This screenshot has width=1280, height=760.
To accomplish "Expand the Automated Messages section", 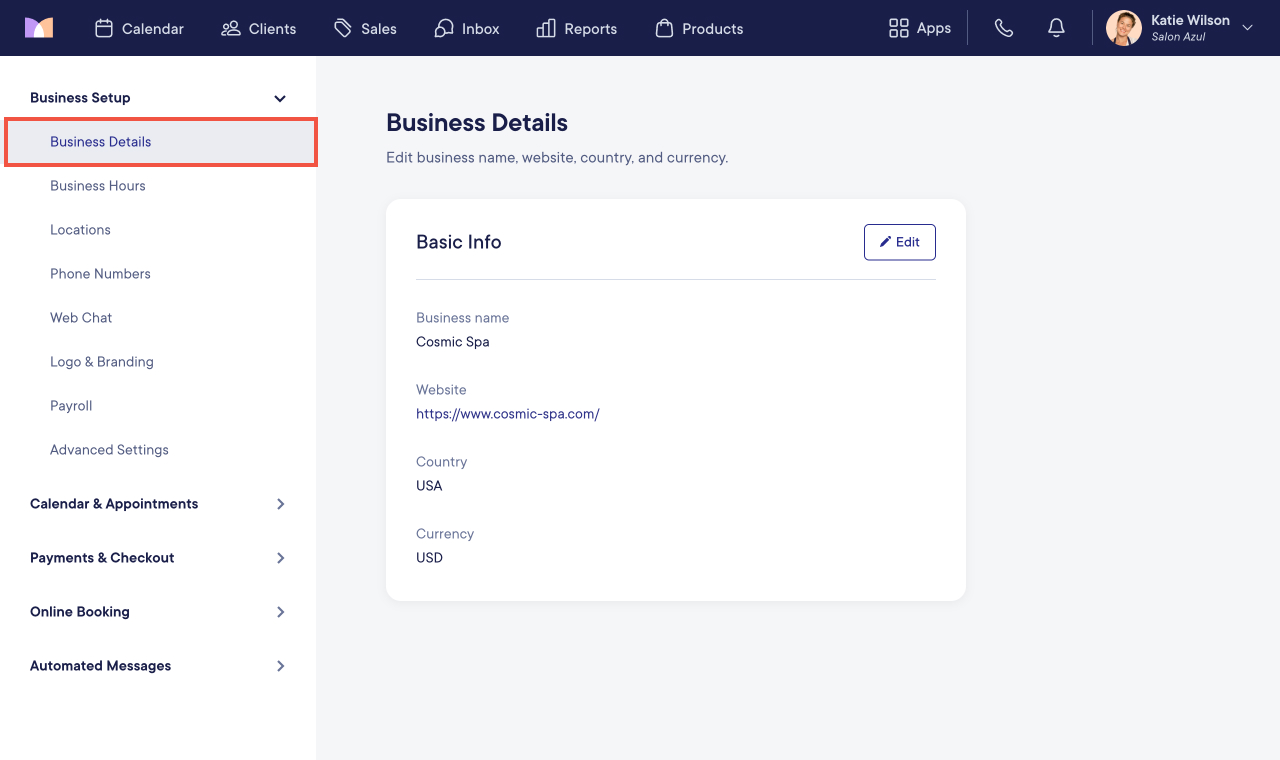I will click(281, 666).
